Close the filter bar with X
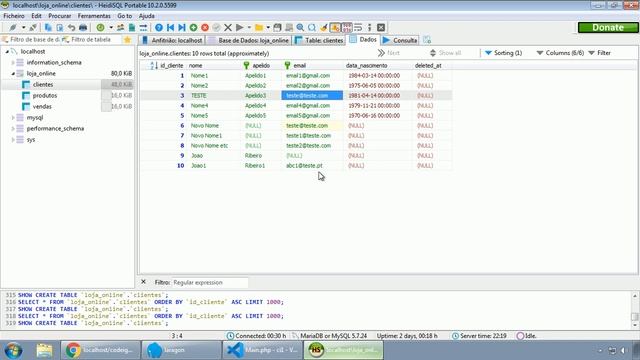The width and height of the screenshot is (640, 360). point(143,282)
